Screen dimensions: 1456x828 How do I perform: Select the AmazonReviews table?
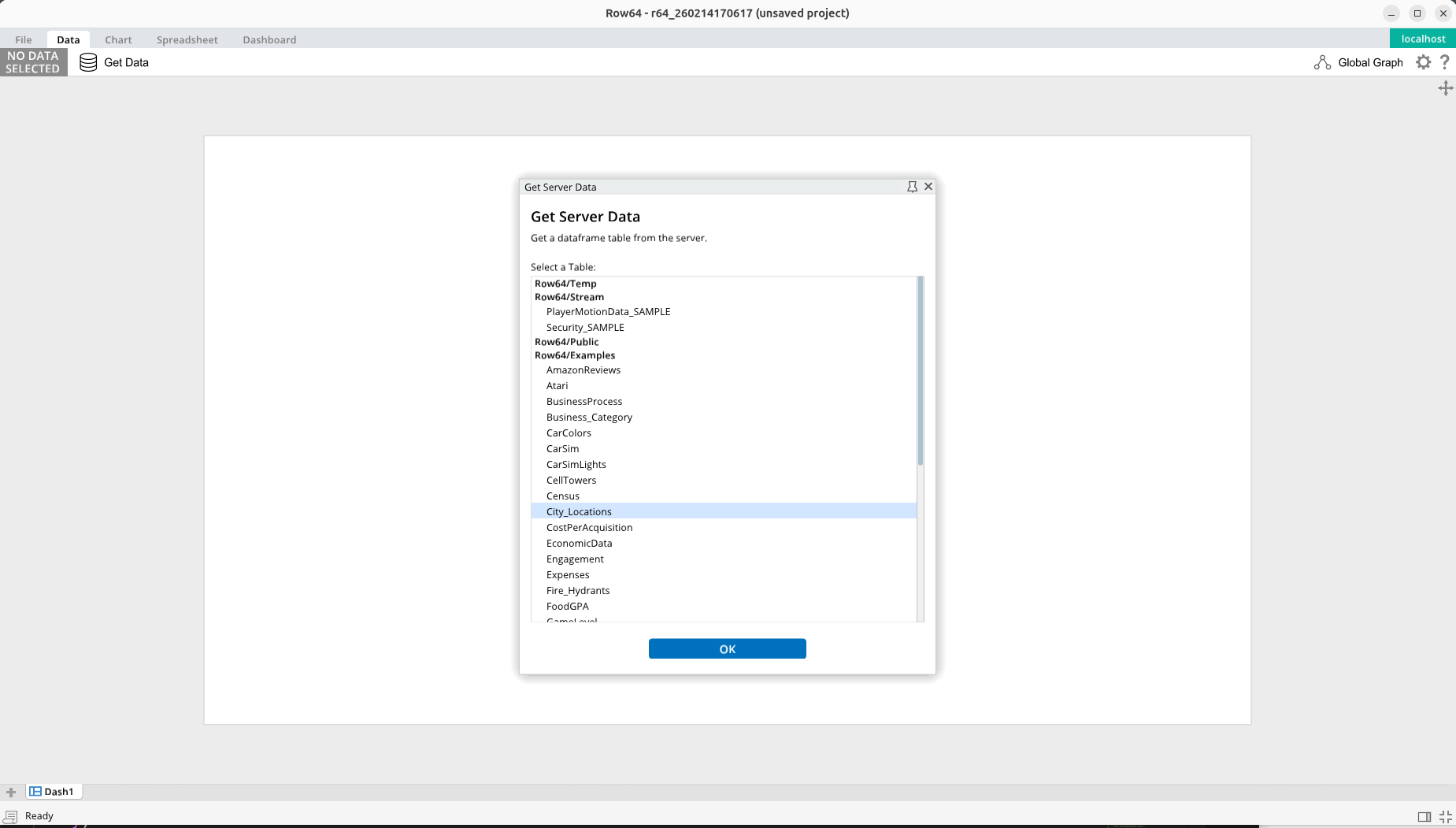click(584, 370)
